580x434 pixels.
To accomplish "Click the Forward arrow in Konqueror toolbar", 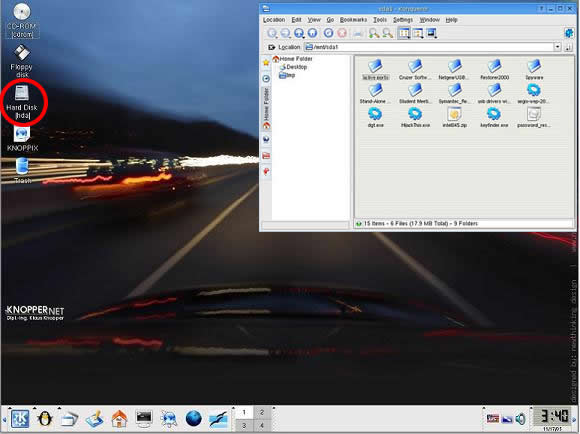I will [285, 33].
